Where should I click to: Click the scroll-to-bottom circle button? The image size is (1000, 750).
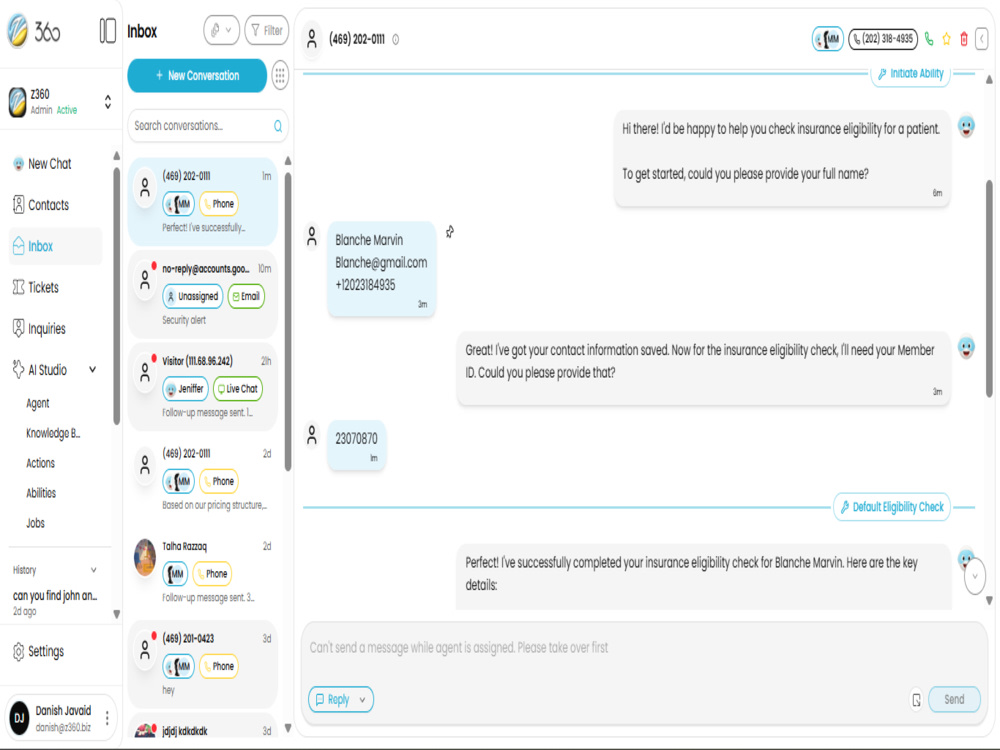pos(974,576)
